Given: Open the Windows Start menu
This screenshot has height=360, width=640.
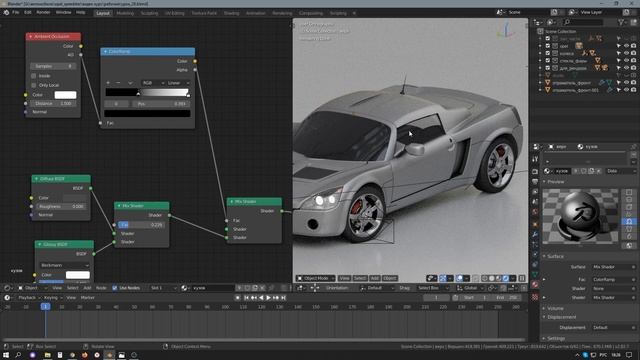Looking at the screenshot, I should pyautogui.click(x=6, y=355).
